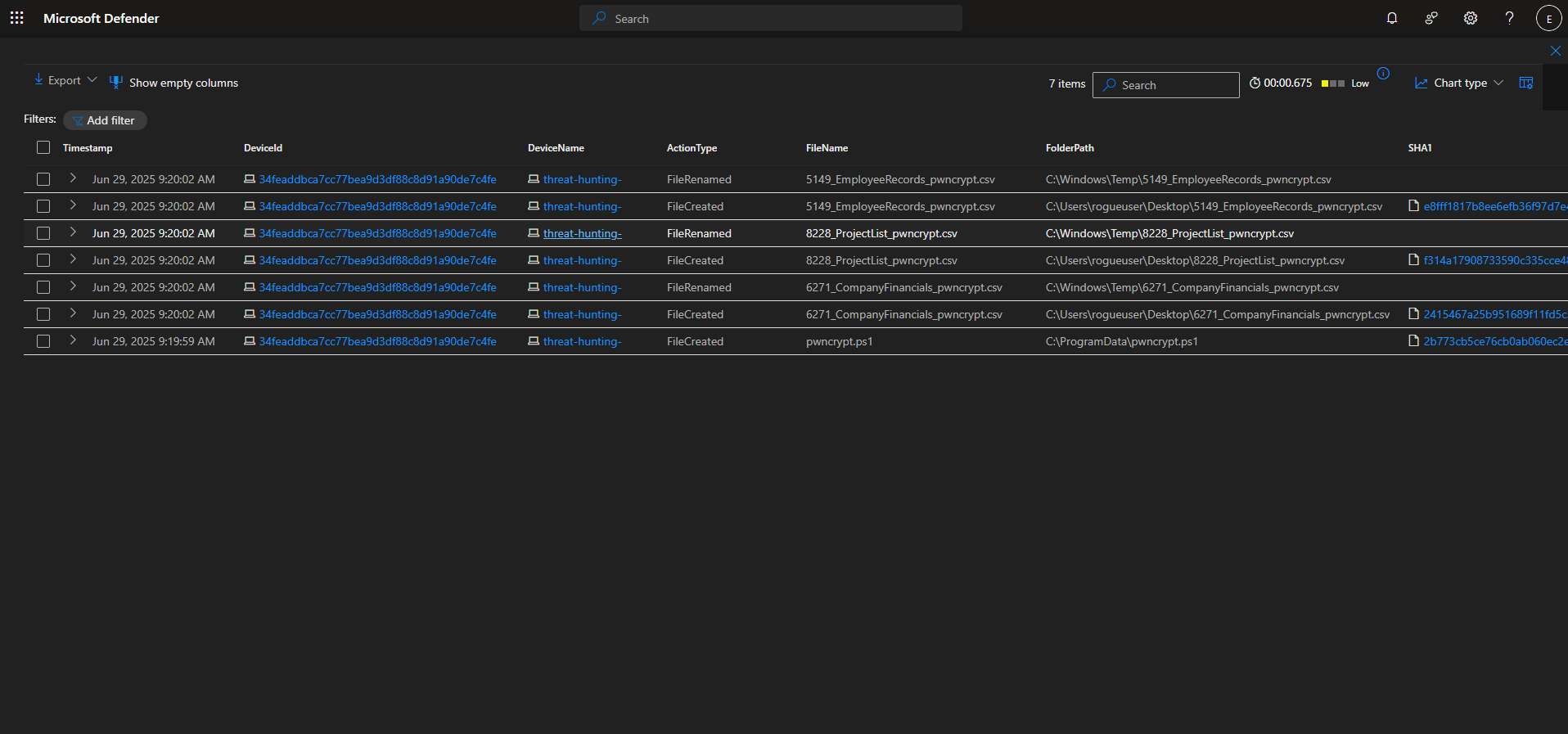The height and width of the screenshot is (734, 1568).
Task: Click the Chart type line graph icon
Action: pos(1422,83)
